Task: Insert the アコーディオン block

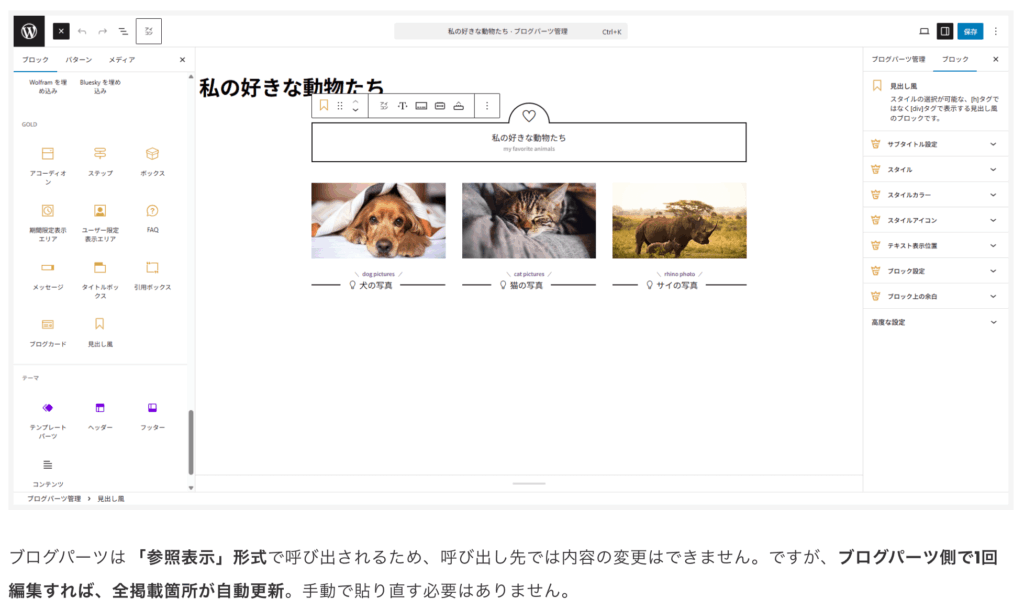Action: (47, 158)
